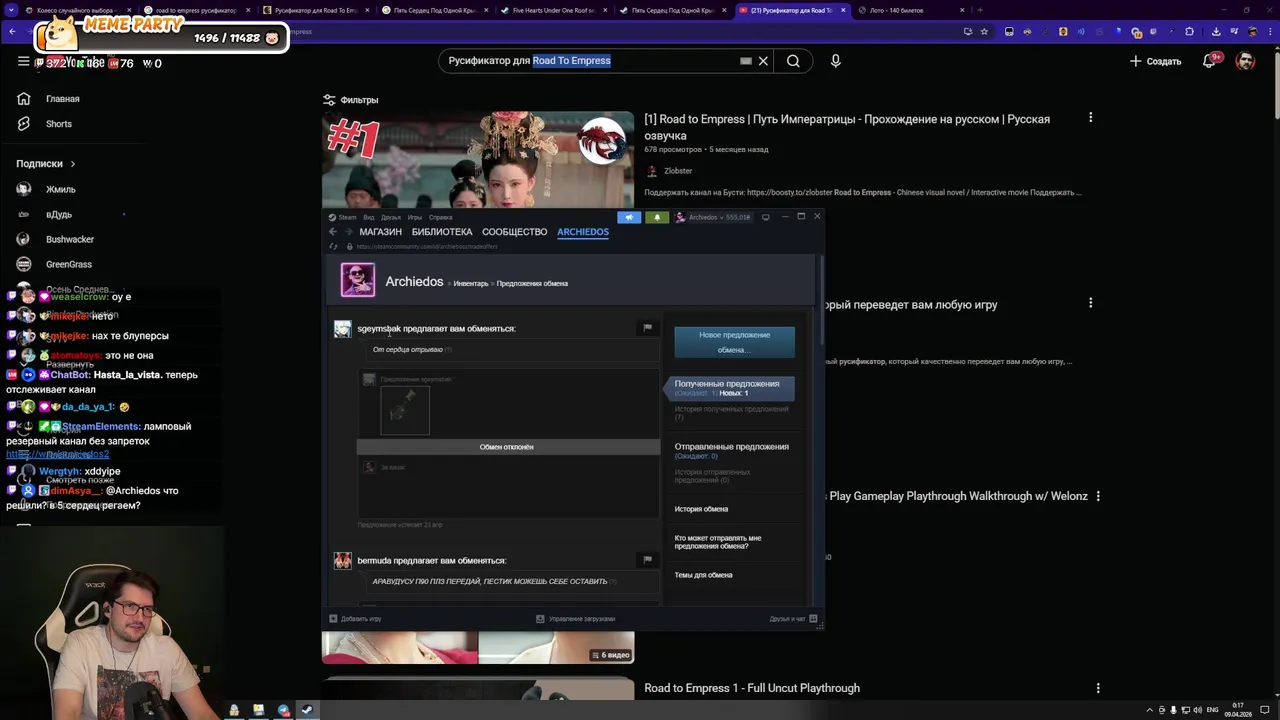Click Новое предложение обмена button
Screen dimensions: 1280x720
pyautogui.click(x=734, y=342)
